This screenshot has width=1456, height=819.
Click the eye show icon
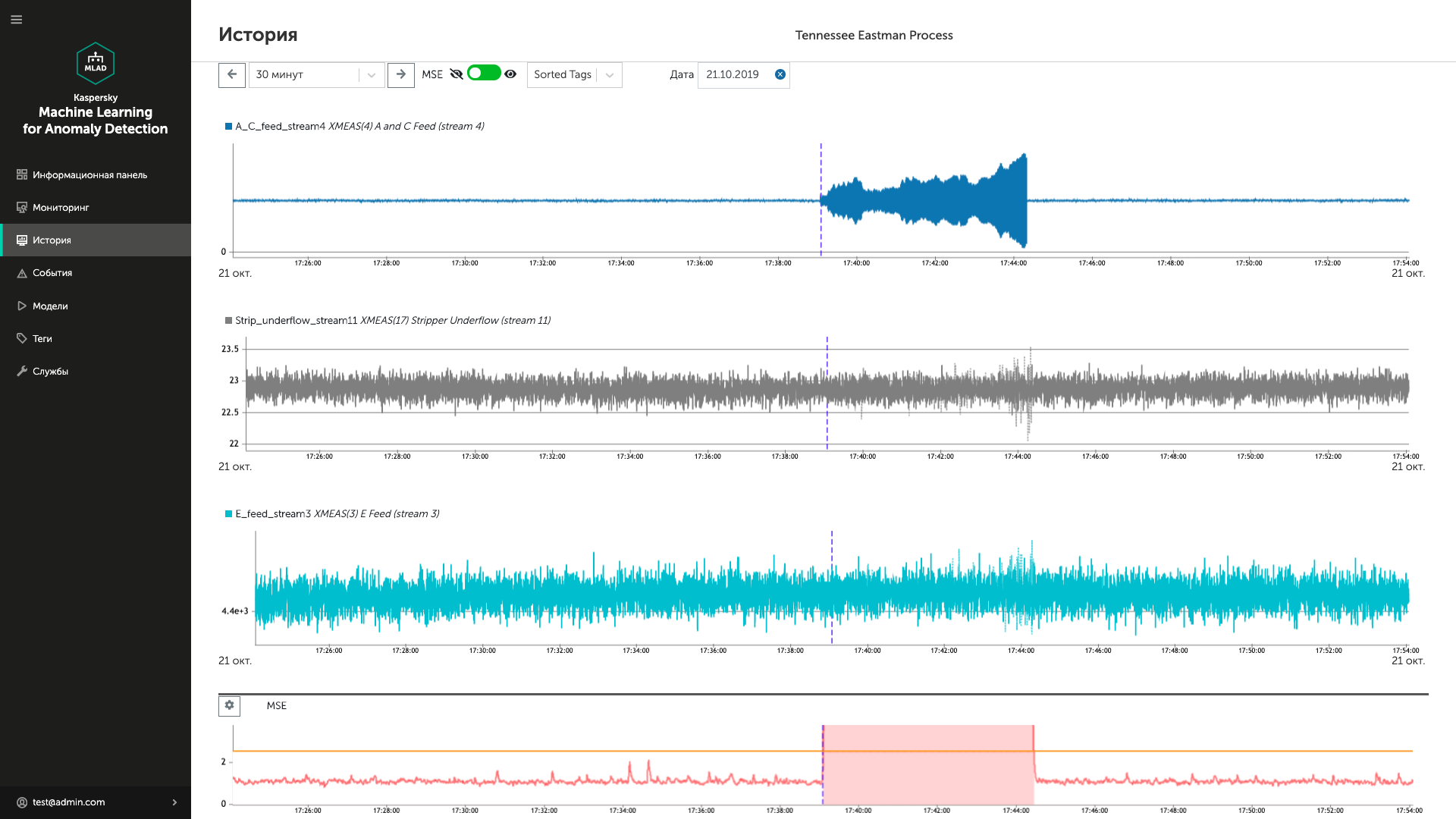click(x=510, y=74)
